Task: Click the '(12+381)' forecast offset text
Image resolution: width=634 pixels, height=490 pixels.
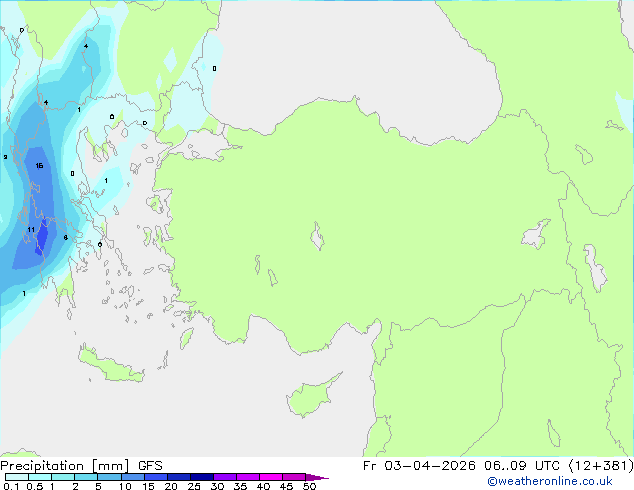Action: pos(601,466)
